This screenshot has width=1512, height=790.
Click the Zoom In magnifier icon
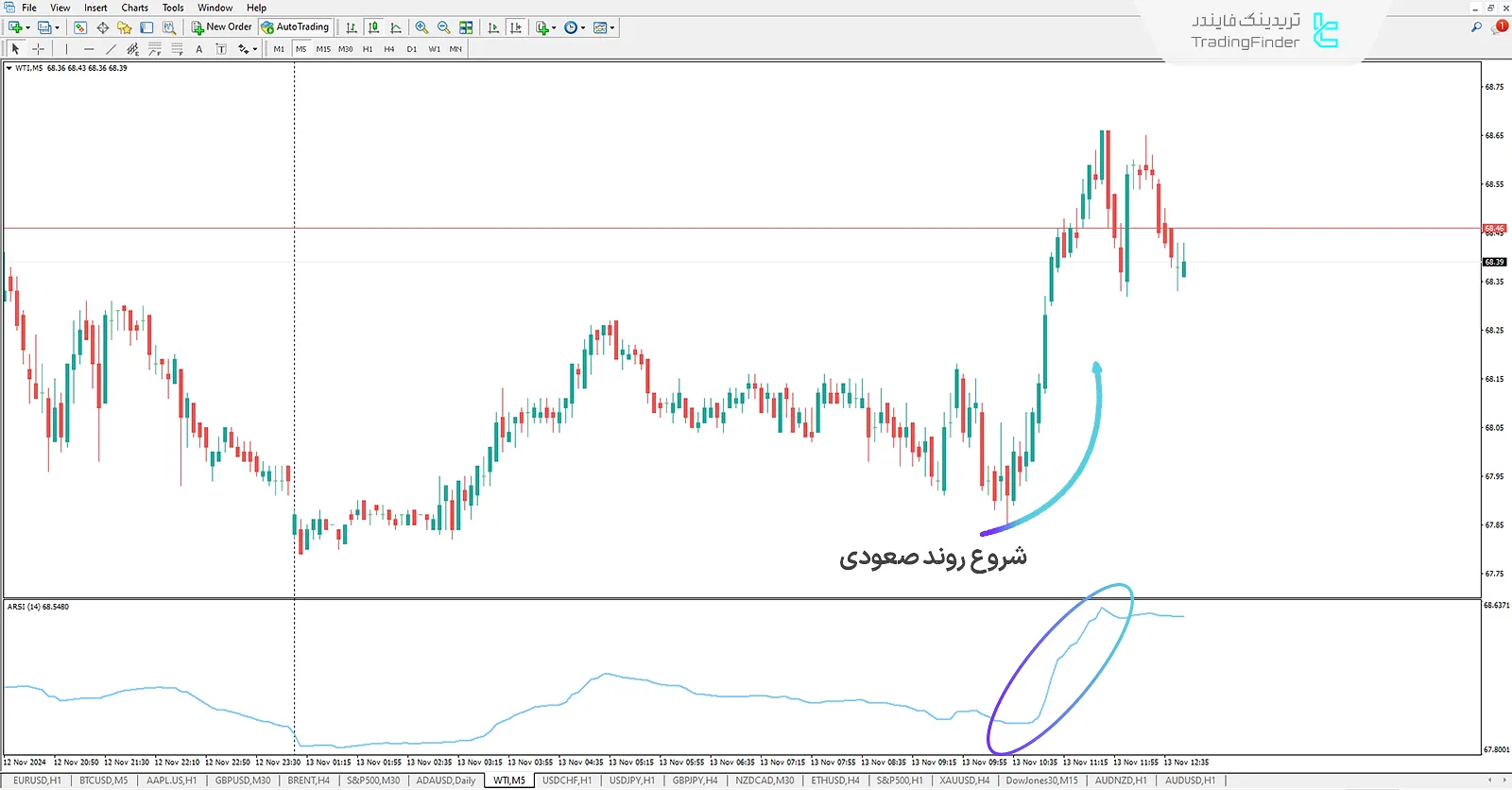click(x=421, y=27)
